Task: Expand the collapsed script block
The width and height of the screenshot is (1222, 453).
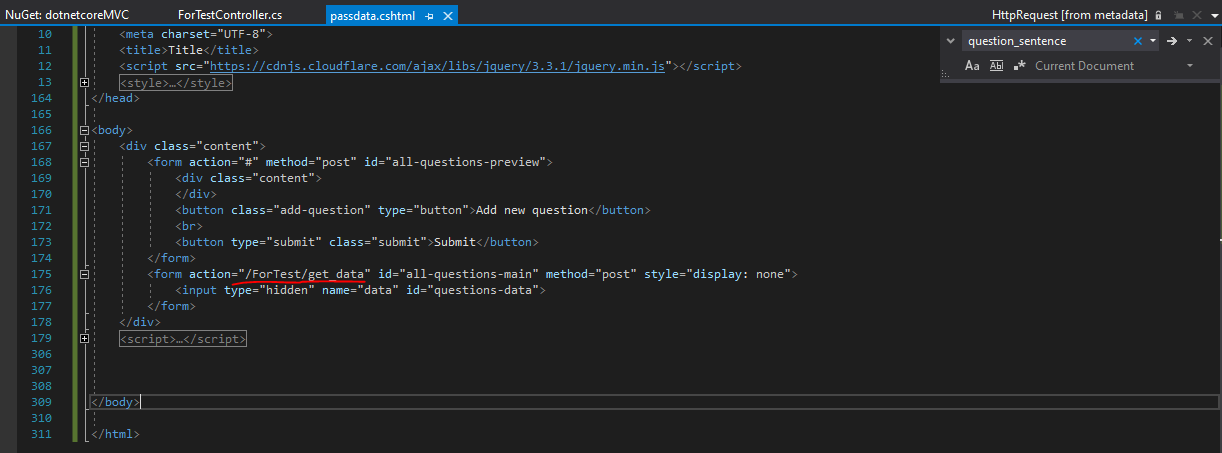Action: click(x=85, y=339)
